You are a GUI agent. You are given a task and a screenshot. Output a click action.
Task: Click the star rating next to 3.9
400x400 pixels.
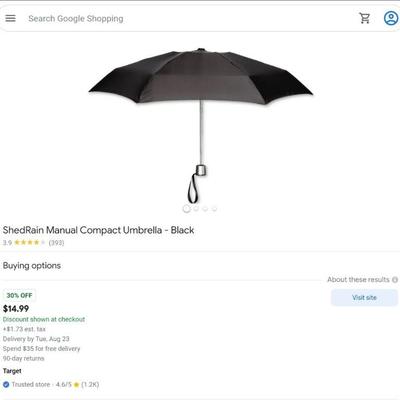[29, 242]
